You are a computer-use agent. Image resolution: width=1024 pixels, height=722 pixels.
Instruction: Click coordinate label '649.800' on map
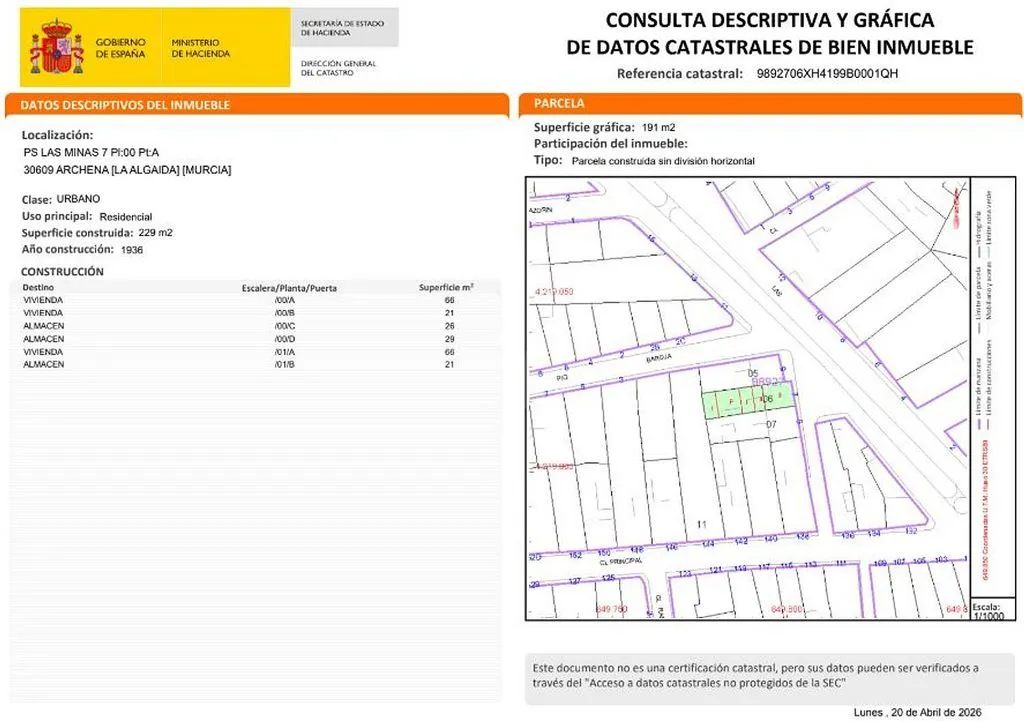coord(788,609)
